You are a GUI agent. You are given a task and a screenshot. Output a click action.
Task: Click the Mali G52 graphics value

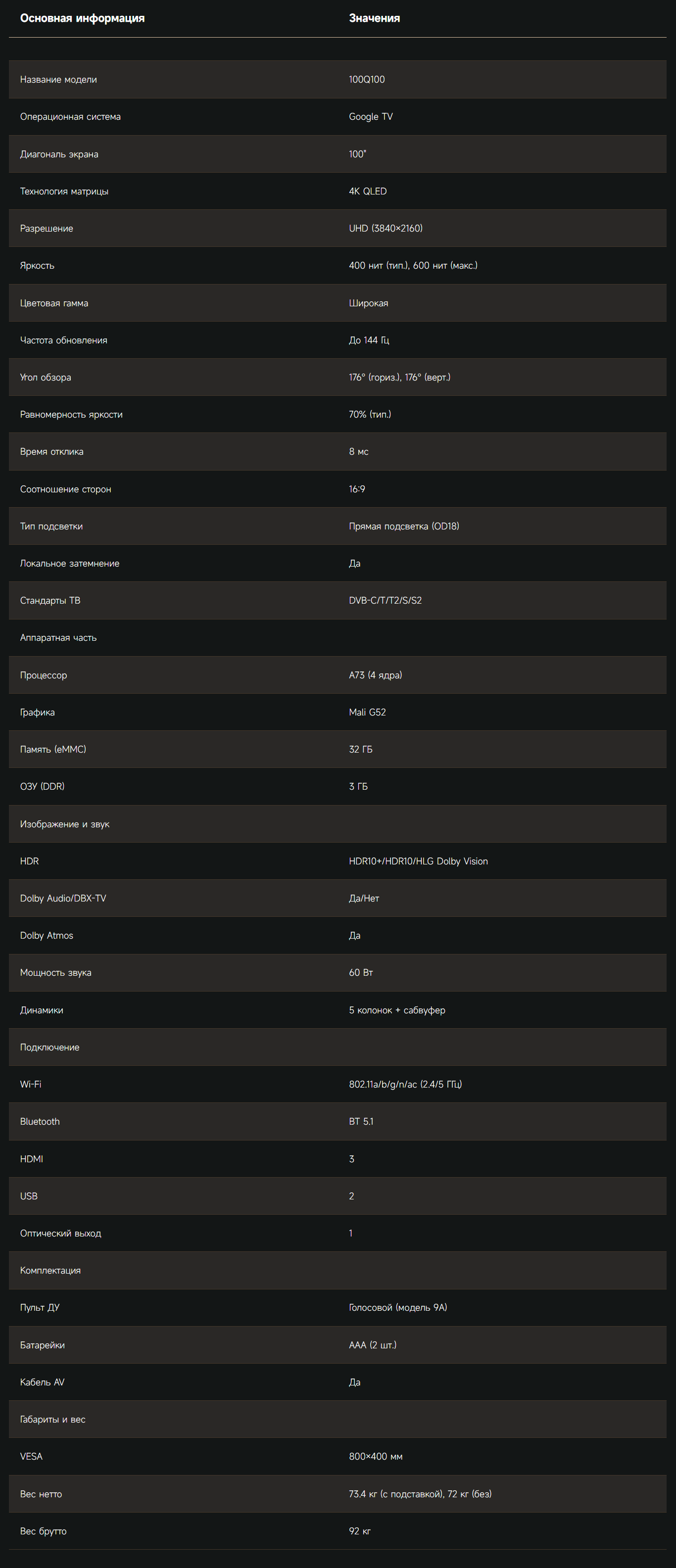pos(367,712)
